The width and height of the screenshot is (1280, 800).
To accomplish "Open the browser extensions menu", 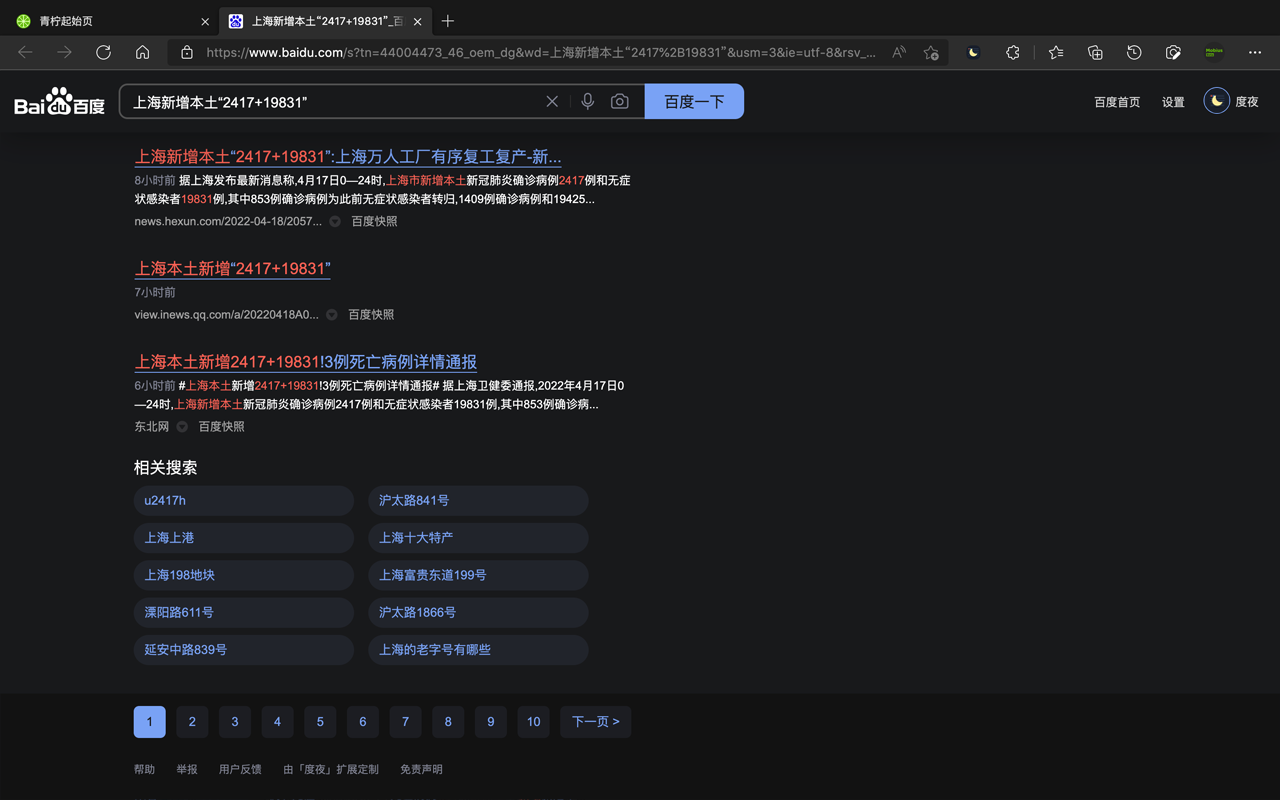I will point(1013,52).
